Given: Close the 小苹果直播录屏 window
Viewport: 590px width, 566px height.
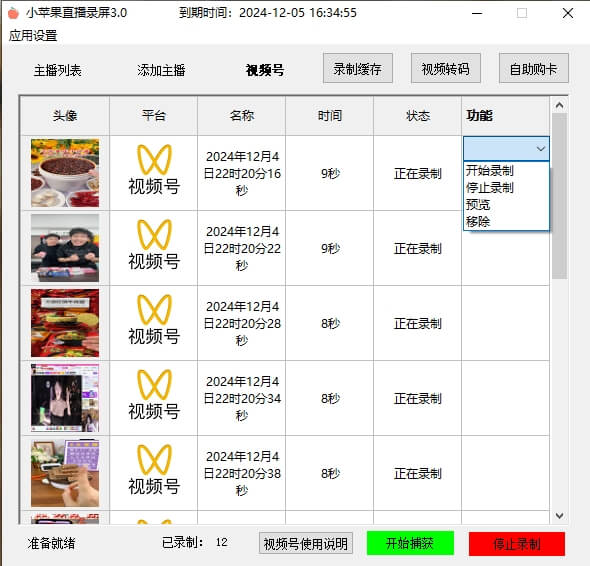Looking at the screenshot, I should (x=568, y=13).
